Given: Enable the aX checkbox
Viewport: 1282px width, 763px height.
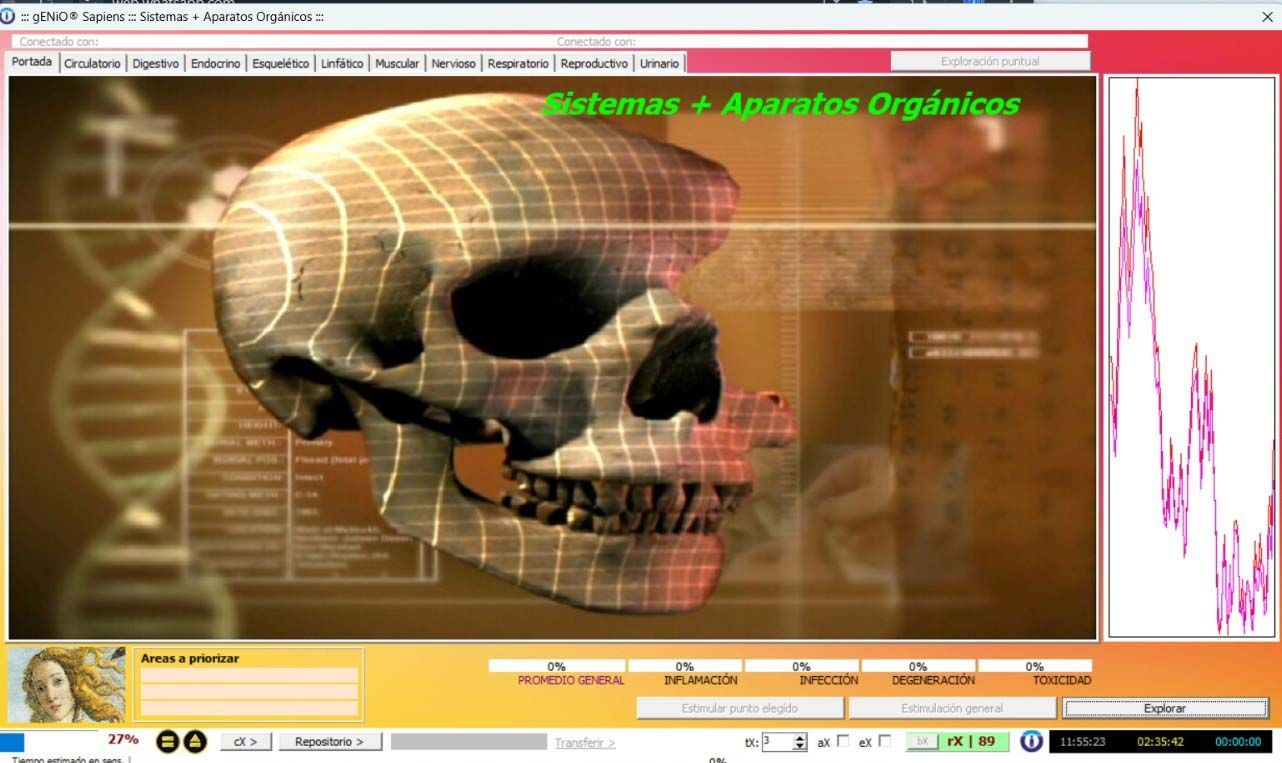Looking at the screenshot, I should [x=843, y=741].
